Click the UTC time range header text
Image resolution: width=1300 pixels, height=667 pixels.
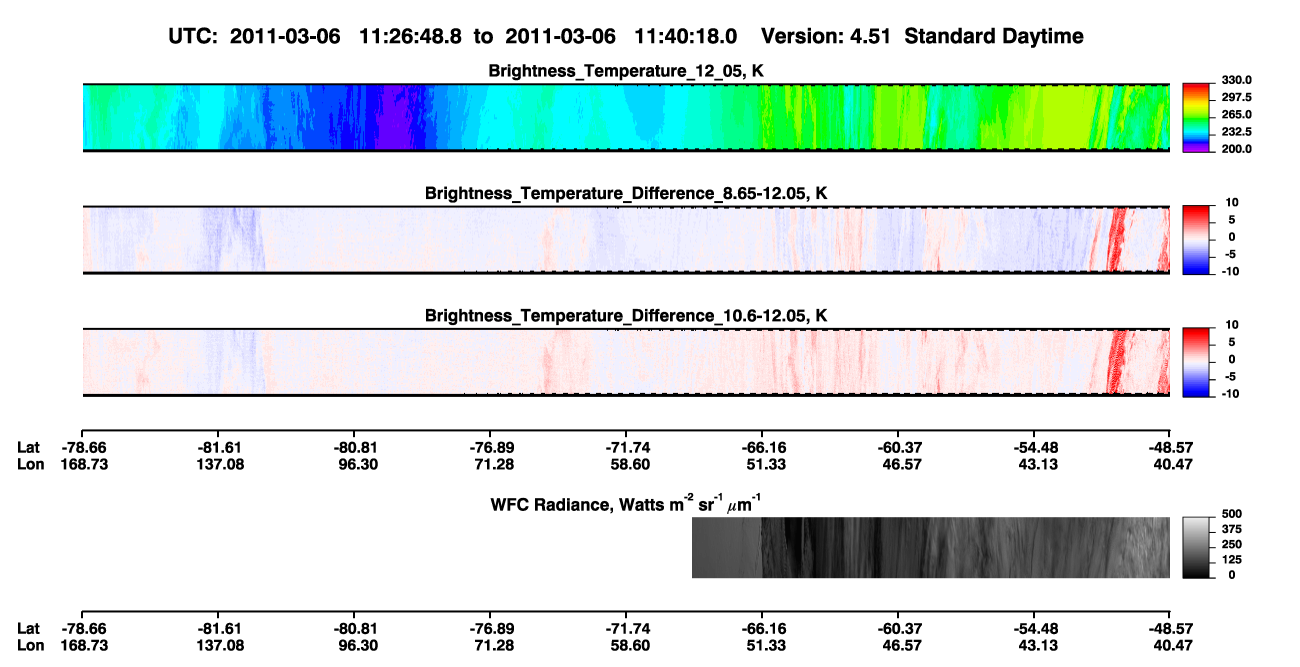point(456,36)
